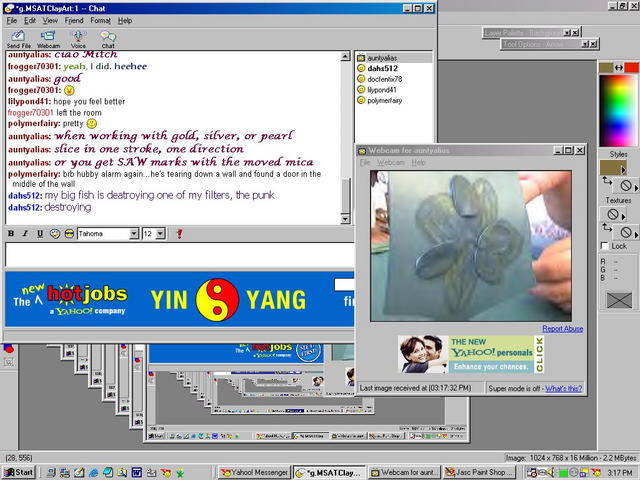The height and width of the screenshot is (480, 640).
Task: Open the background style null flyout
Action: point(627,186)
